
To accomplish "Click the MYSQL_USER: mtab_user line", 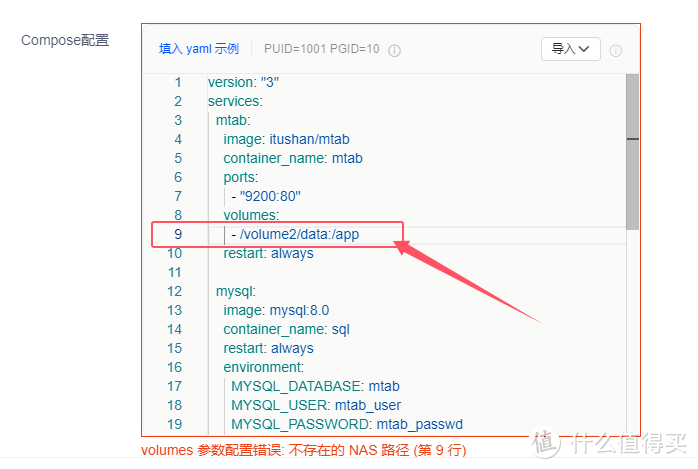I will pos(316,405).
